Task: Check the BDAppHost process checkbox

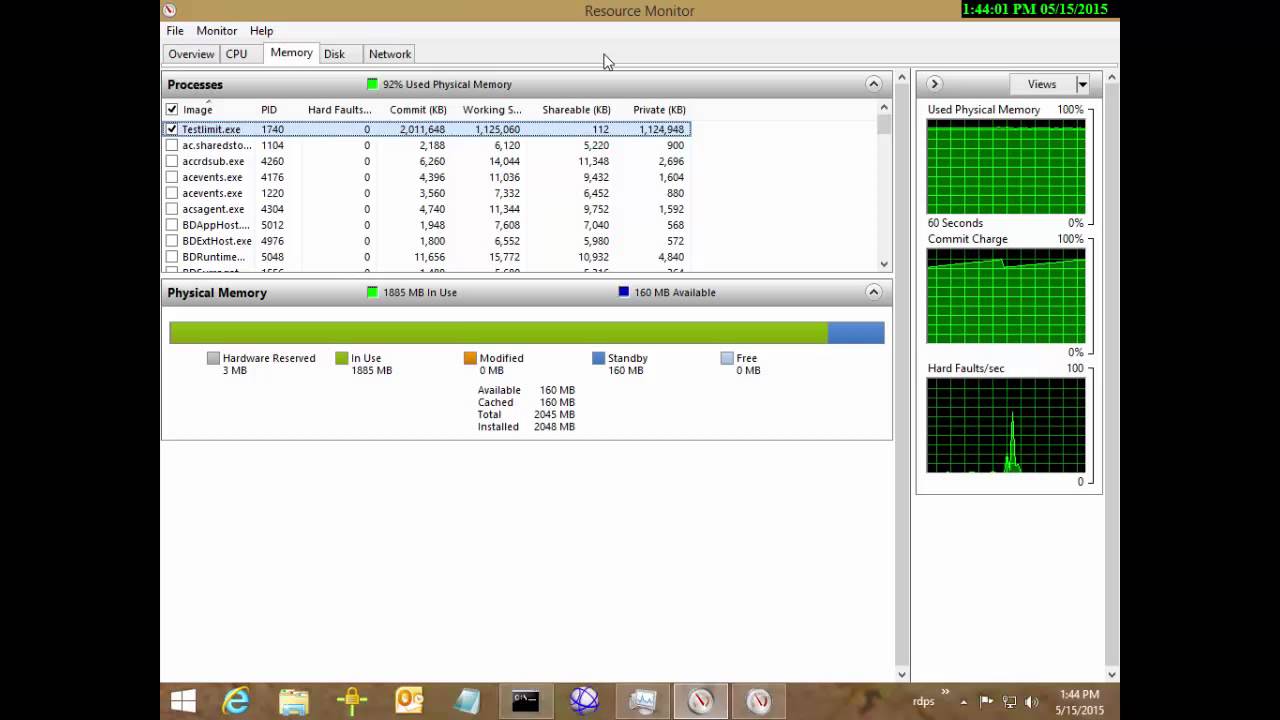Action: click(x=172, y=225)
